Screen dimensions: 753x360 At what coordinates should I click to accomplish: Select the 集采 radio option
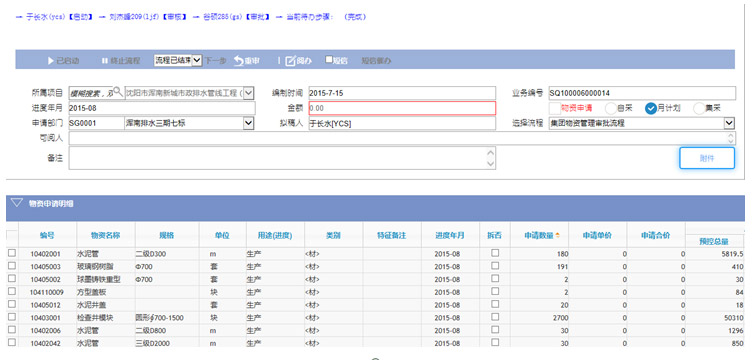(699, 108)
